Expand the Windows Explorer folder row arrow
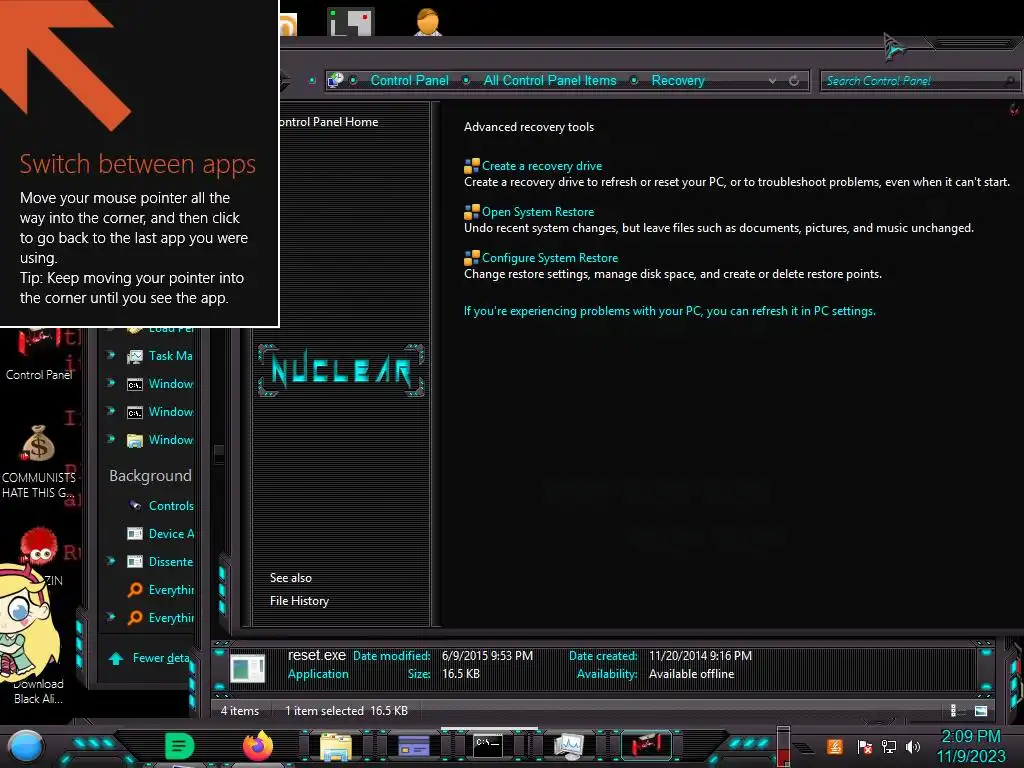 point(111,440)
